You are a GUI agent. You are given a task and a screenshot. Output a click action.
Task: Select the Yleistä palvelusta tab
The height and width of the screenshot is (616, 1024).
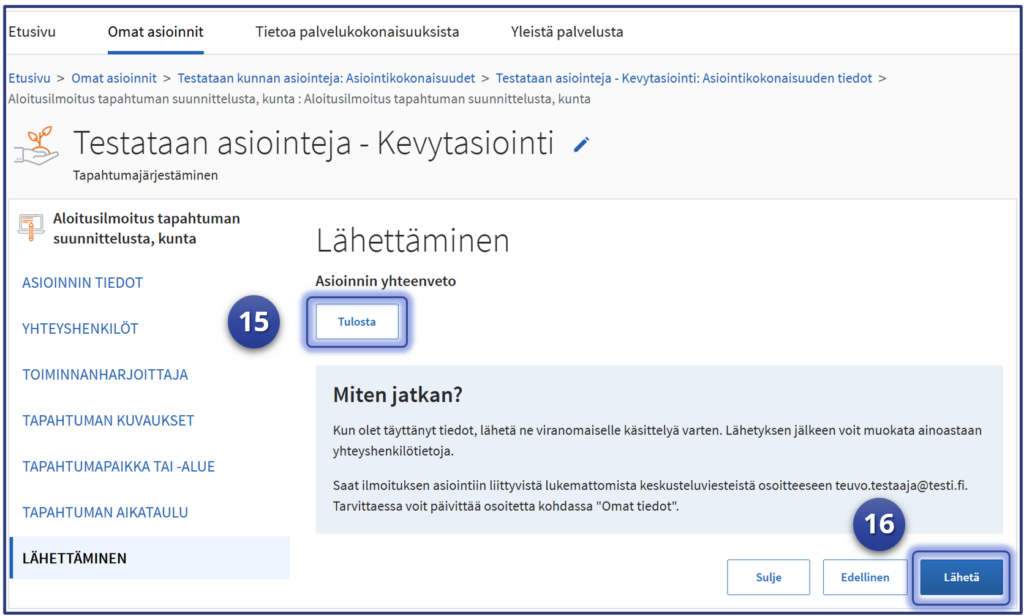click(566, 32)
